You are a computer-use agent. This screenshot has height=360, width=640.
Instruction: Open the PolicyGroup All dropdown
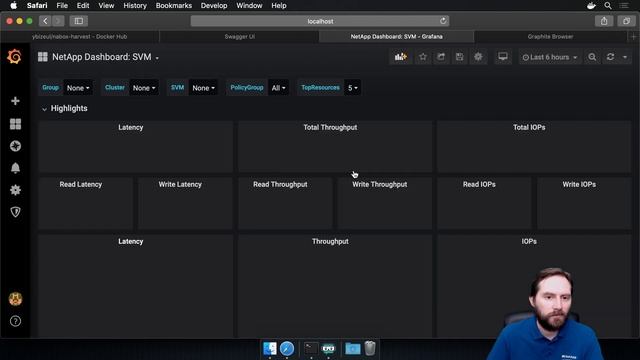278,88
